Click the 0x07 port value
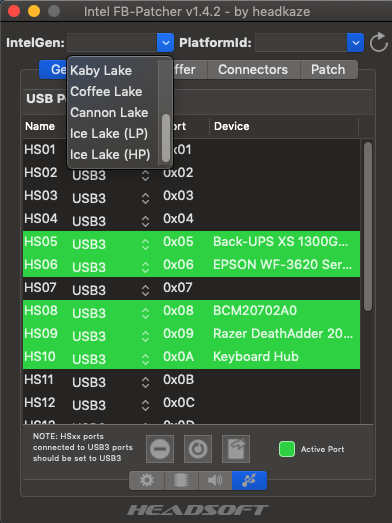392x523 pixels. click(177, 288)
